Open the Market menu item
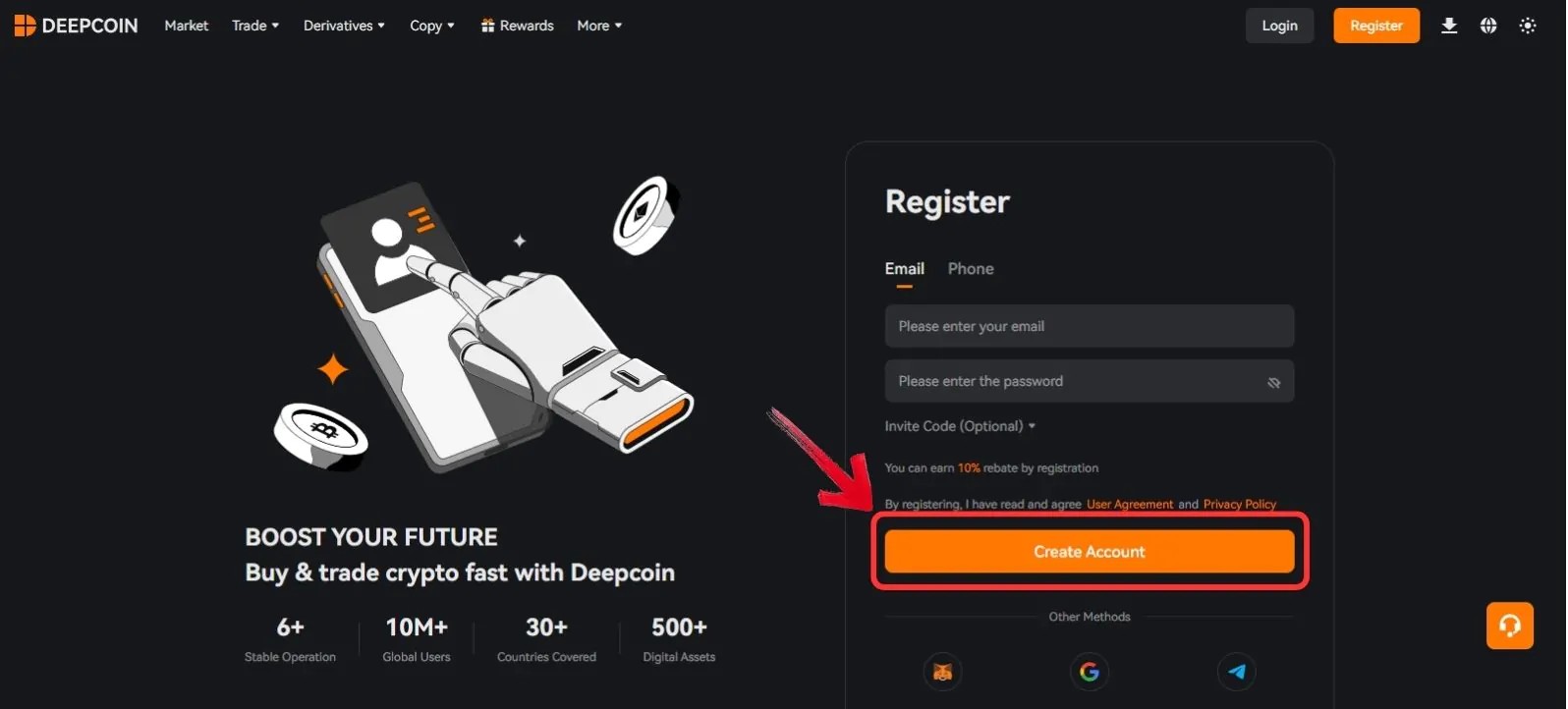 point(186,26)
